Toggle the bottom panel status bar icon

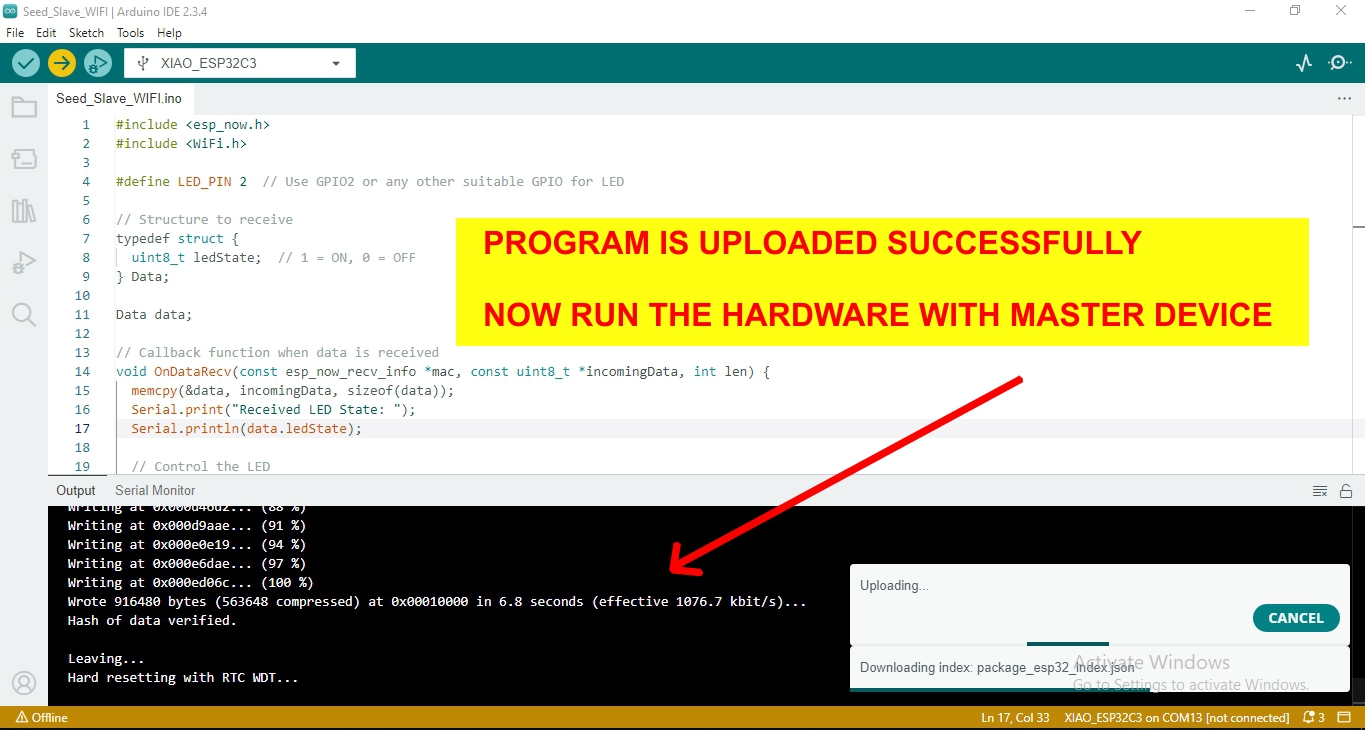click(1346, 717)
